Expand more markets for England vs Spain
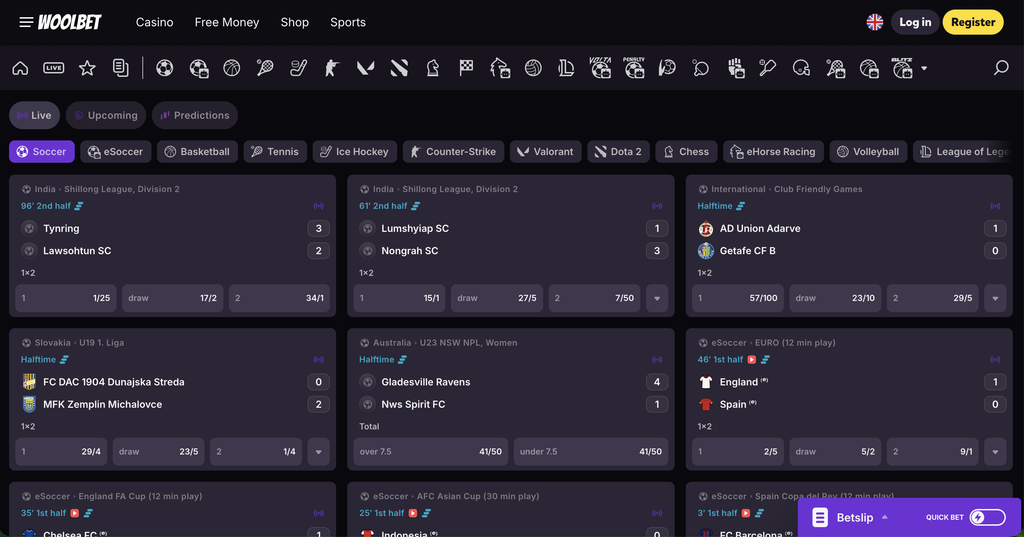The width and height of the screenshot is (1024, 537). point(995,451)
